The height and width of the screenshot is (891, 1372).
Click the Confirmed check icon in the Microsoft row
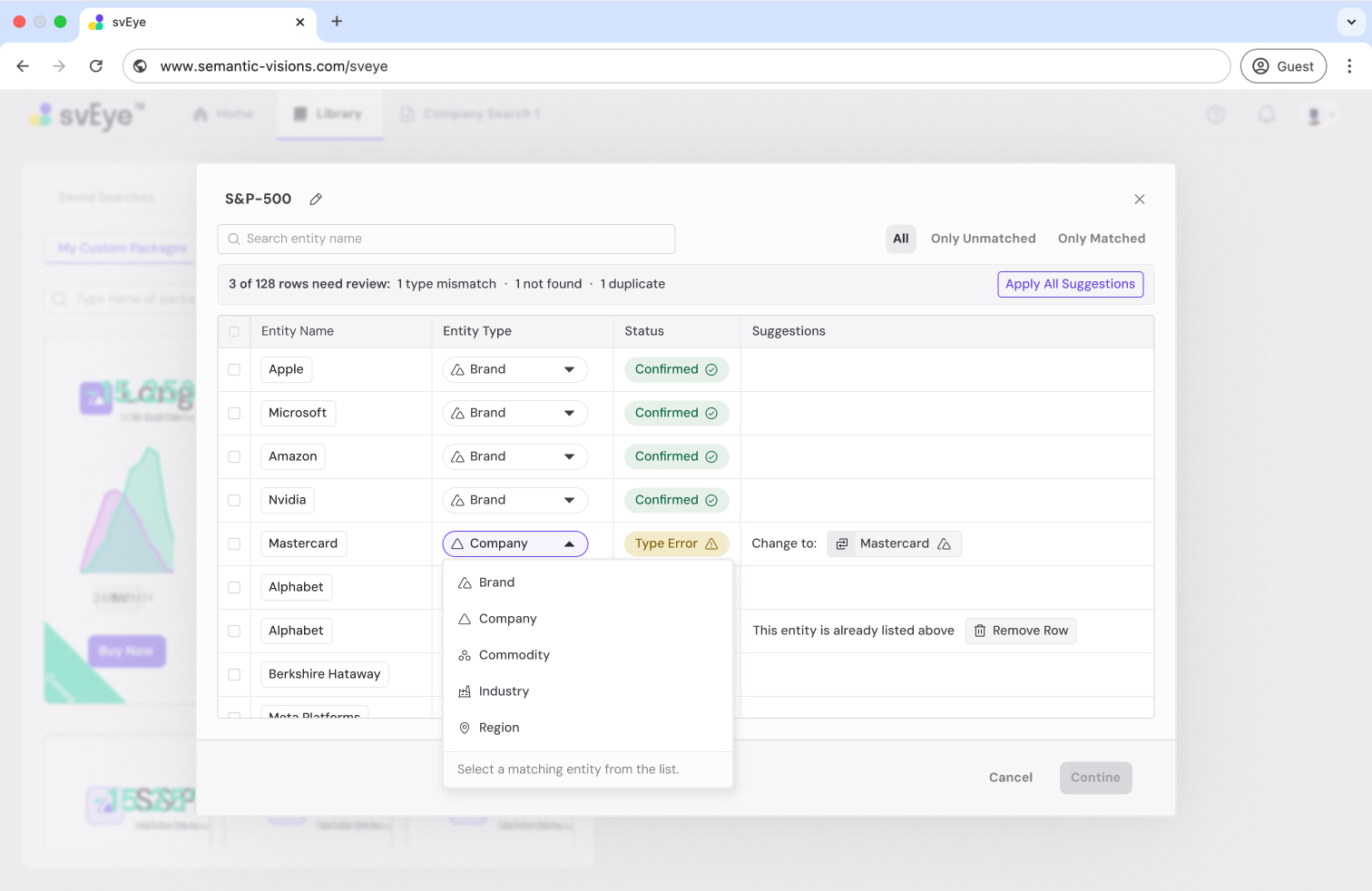point(711,413)
